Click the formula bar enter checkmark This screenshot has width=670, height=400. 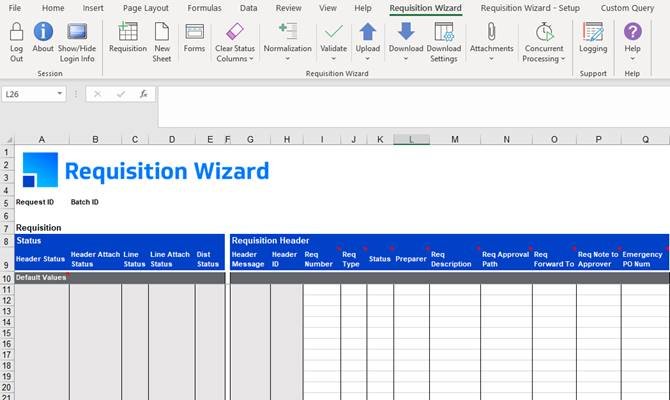tap(121, 94)
